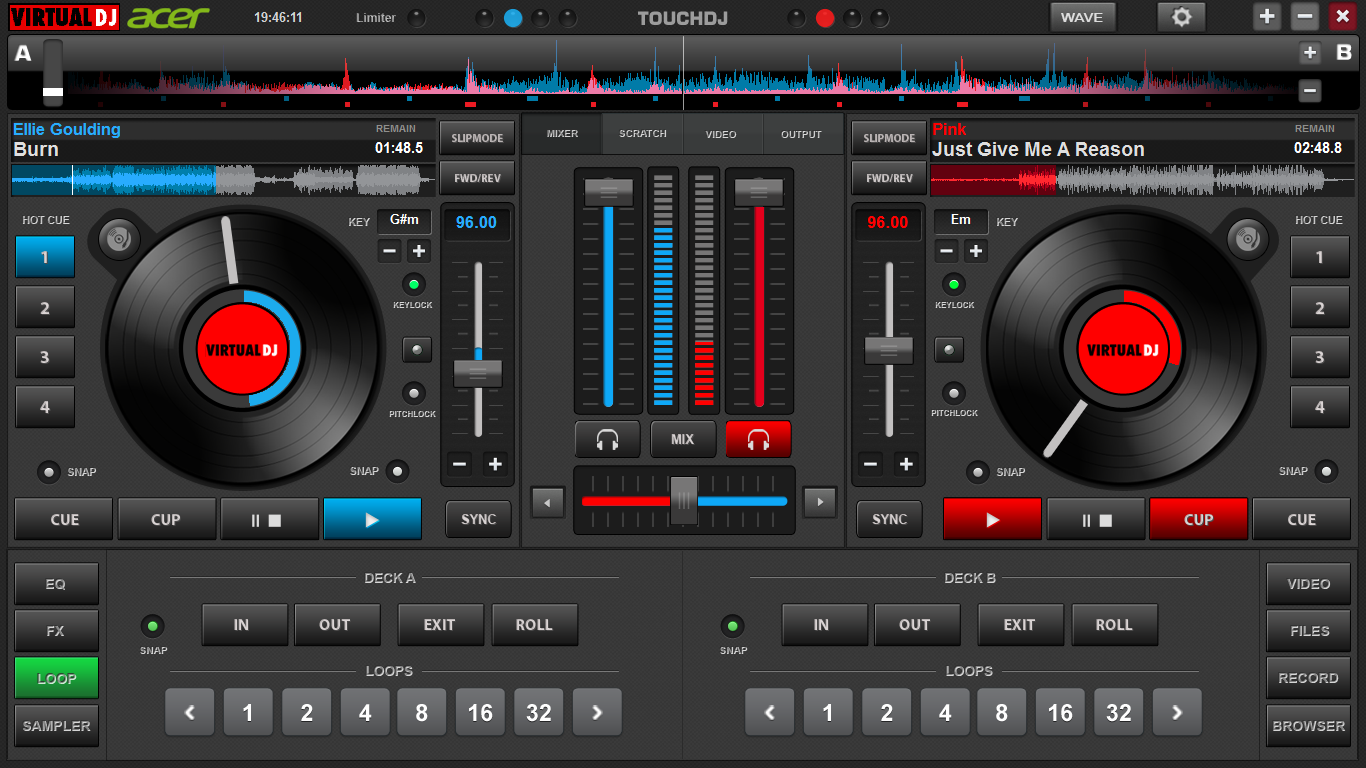Click the red CUP button on deck B
The image size is (1366, 768).
point(1198,519)
